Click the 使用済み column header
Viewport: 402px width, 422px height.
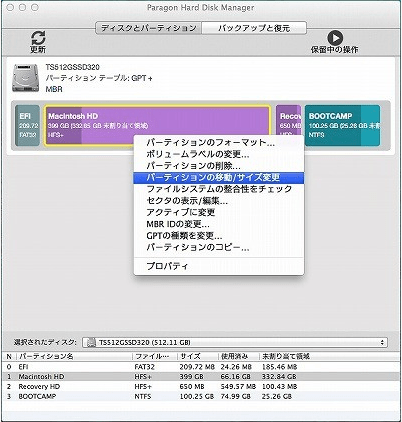[239, 356]
